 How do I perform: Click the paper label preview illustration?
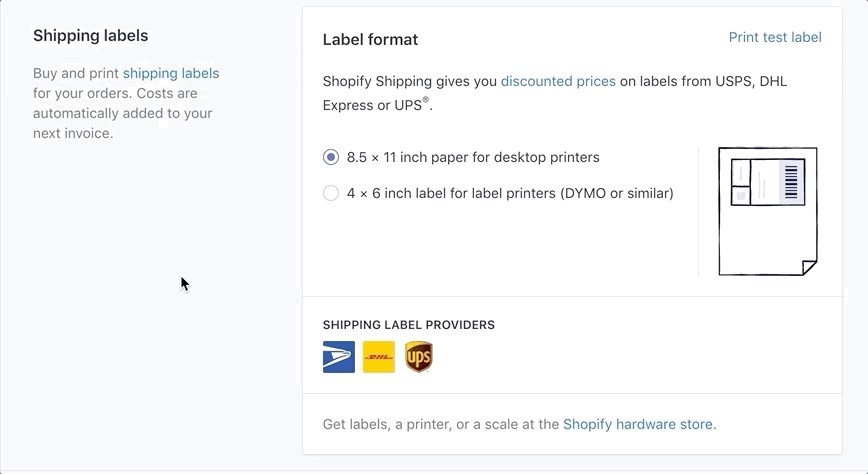coord(768,211)
